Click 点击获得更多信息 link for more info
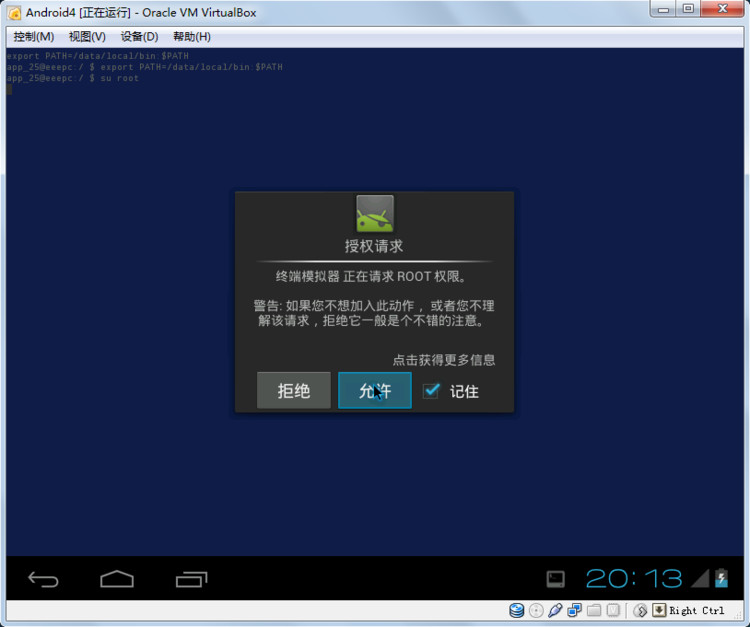 click(443, 360)
